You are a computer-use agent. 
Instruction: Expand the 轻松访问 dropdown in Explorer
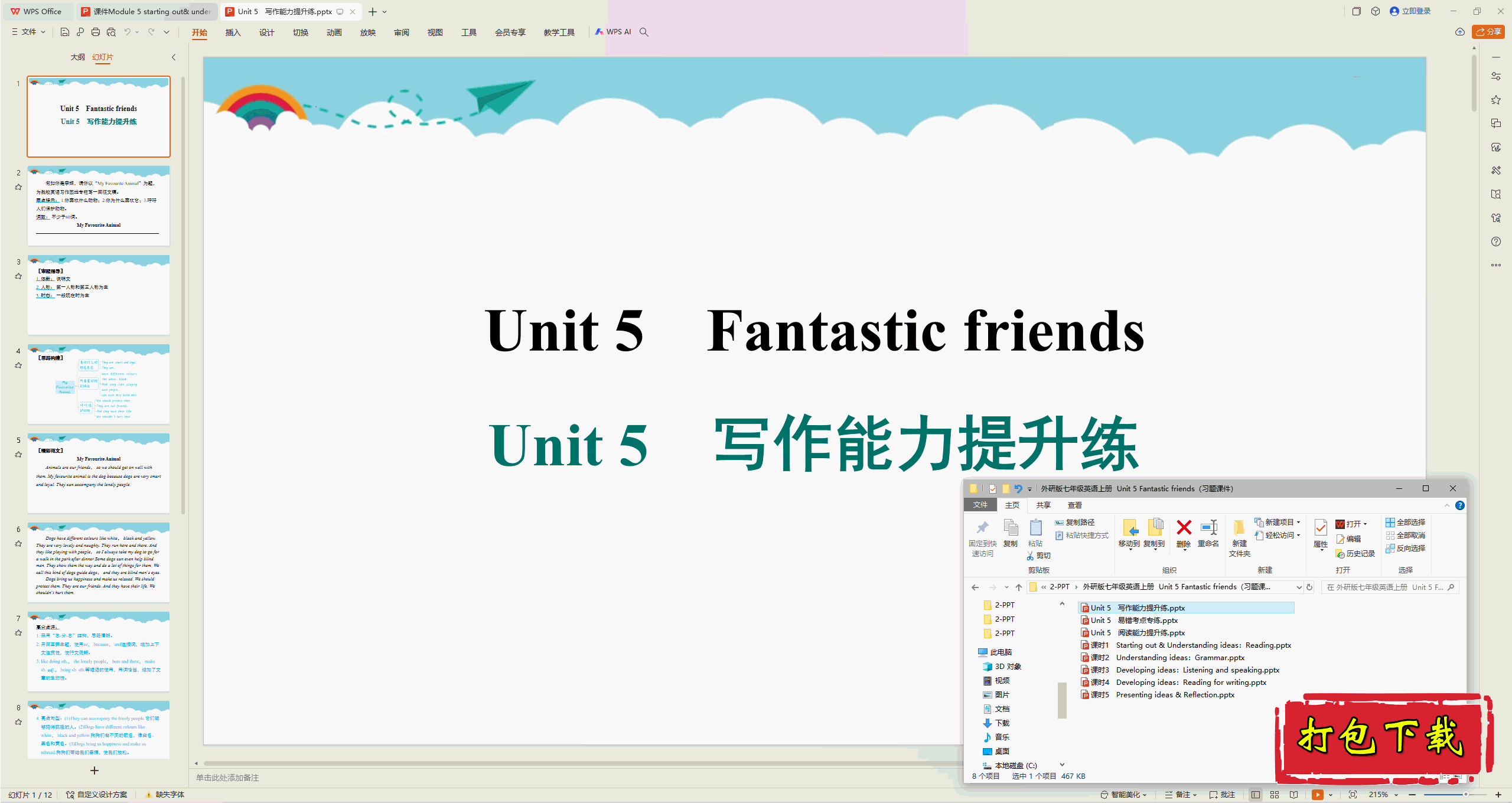pos(1278,536)
